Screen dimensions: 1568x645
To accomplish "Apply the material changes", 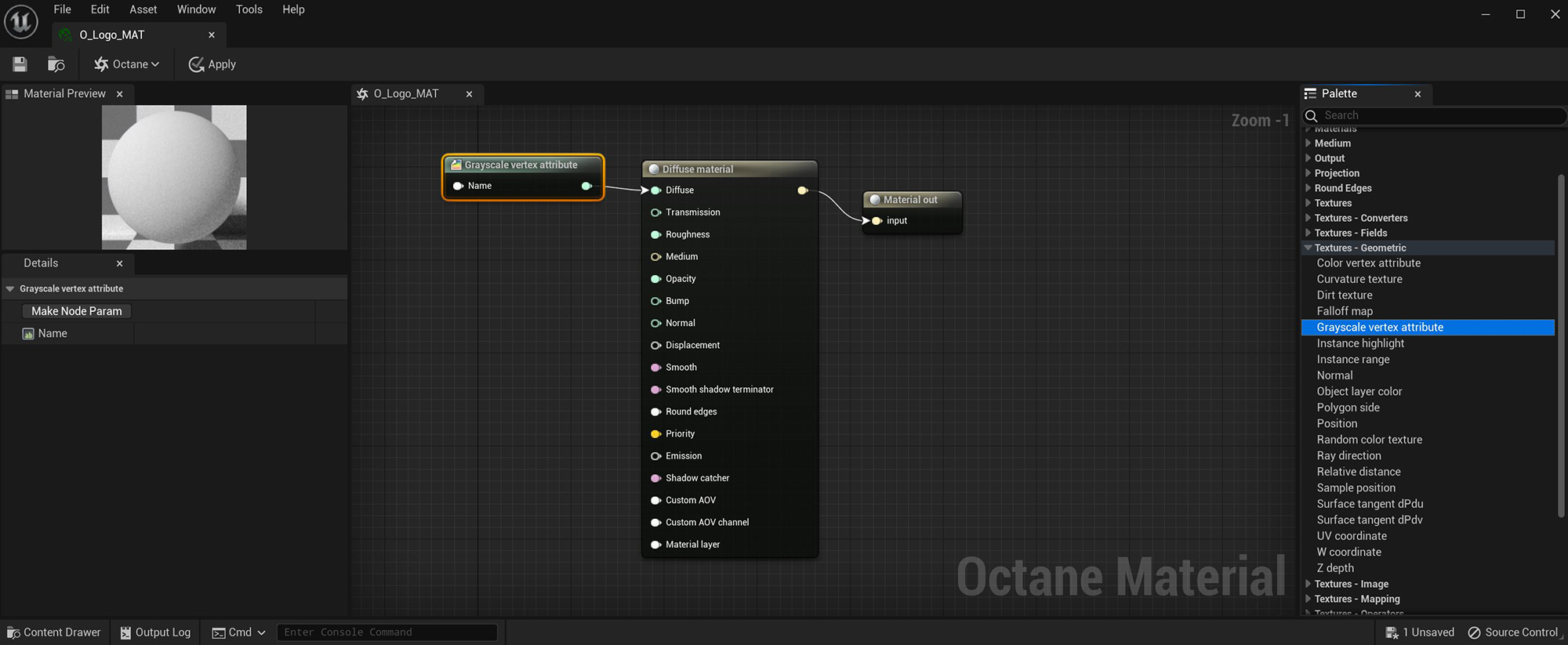I will click(x=212, y=64).
